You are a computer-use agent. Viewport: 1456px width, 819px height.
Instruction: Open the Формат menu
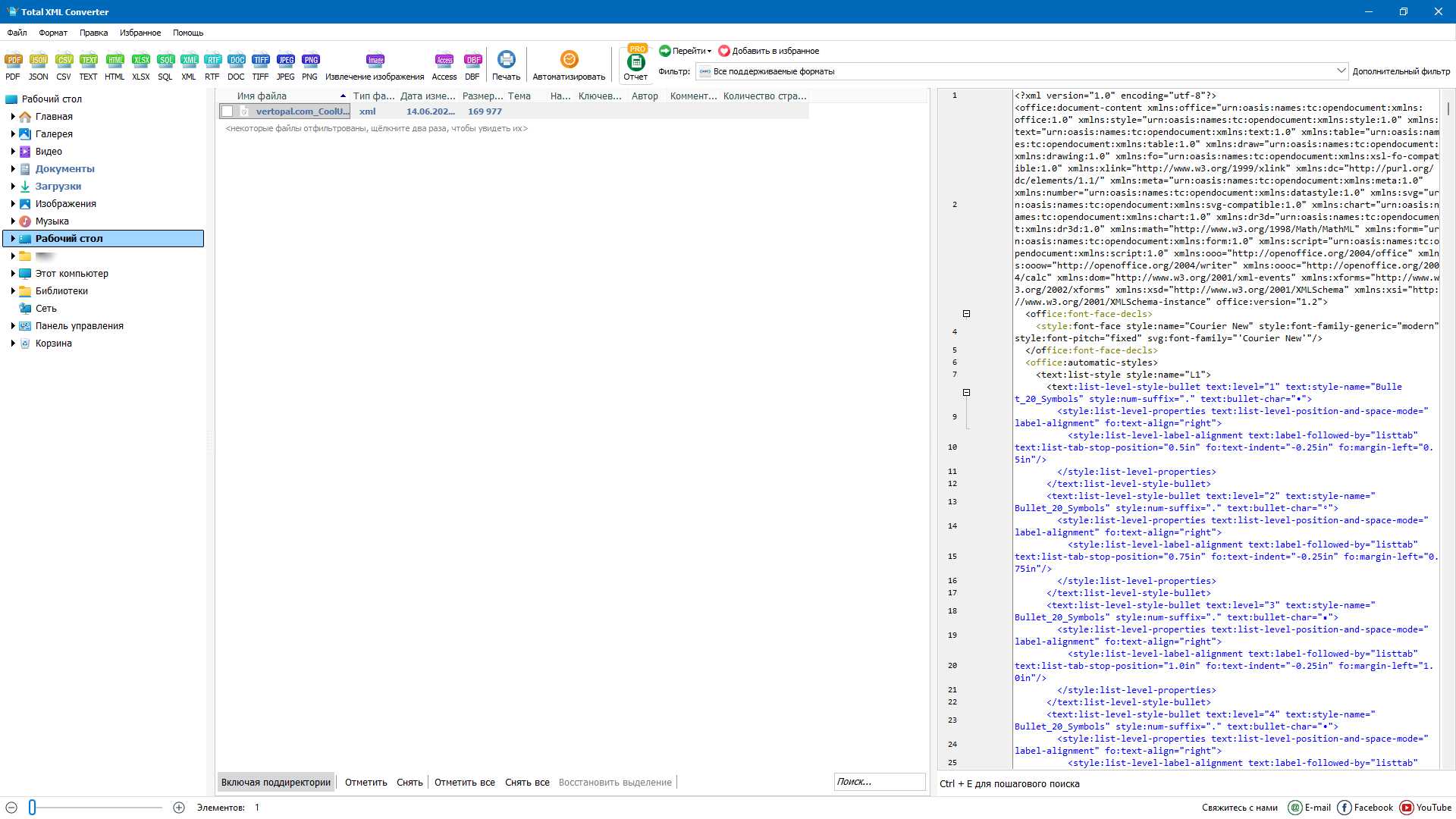coord(53,33)
